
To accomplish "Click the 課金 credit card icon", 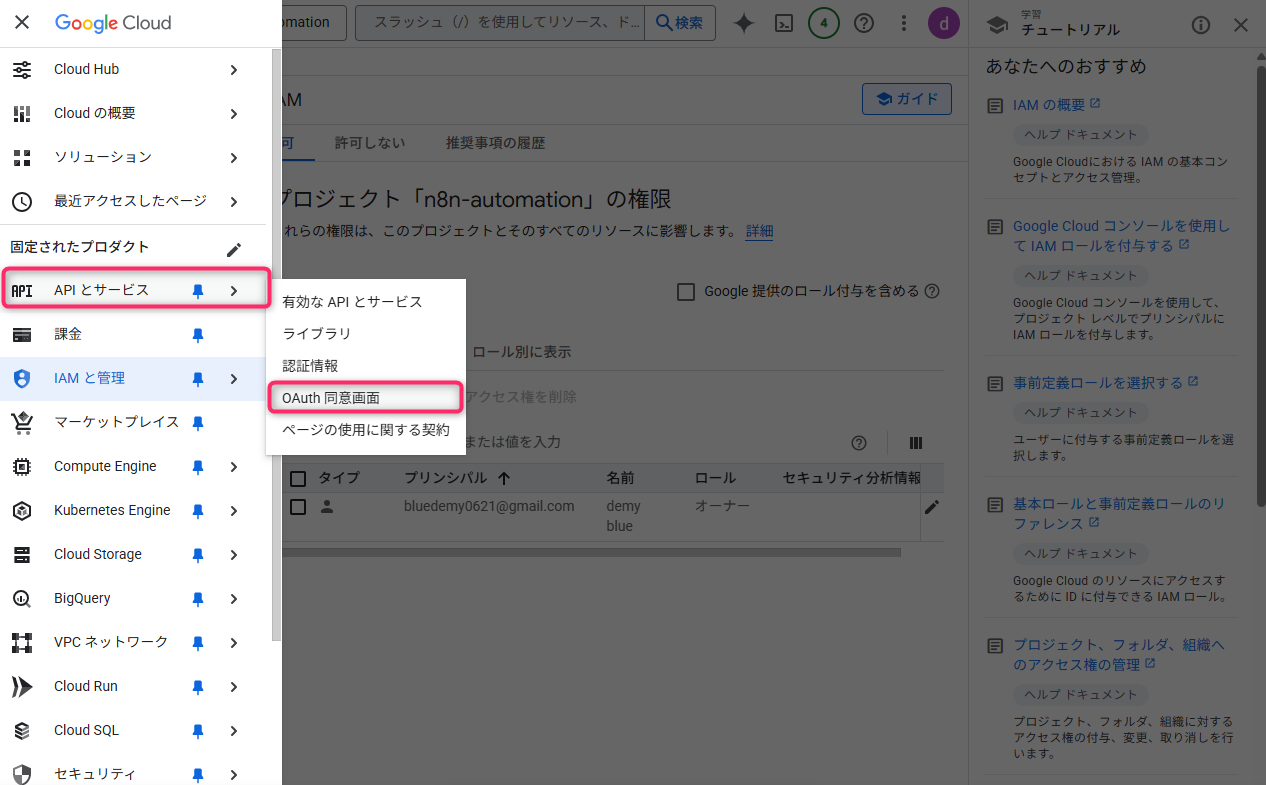I will 22,334.
